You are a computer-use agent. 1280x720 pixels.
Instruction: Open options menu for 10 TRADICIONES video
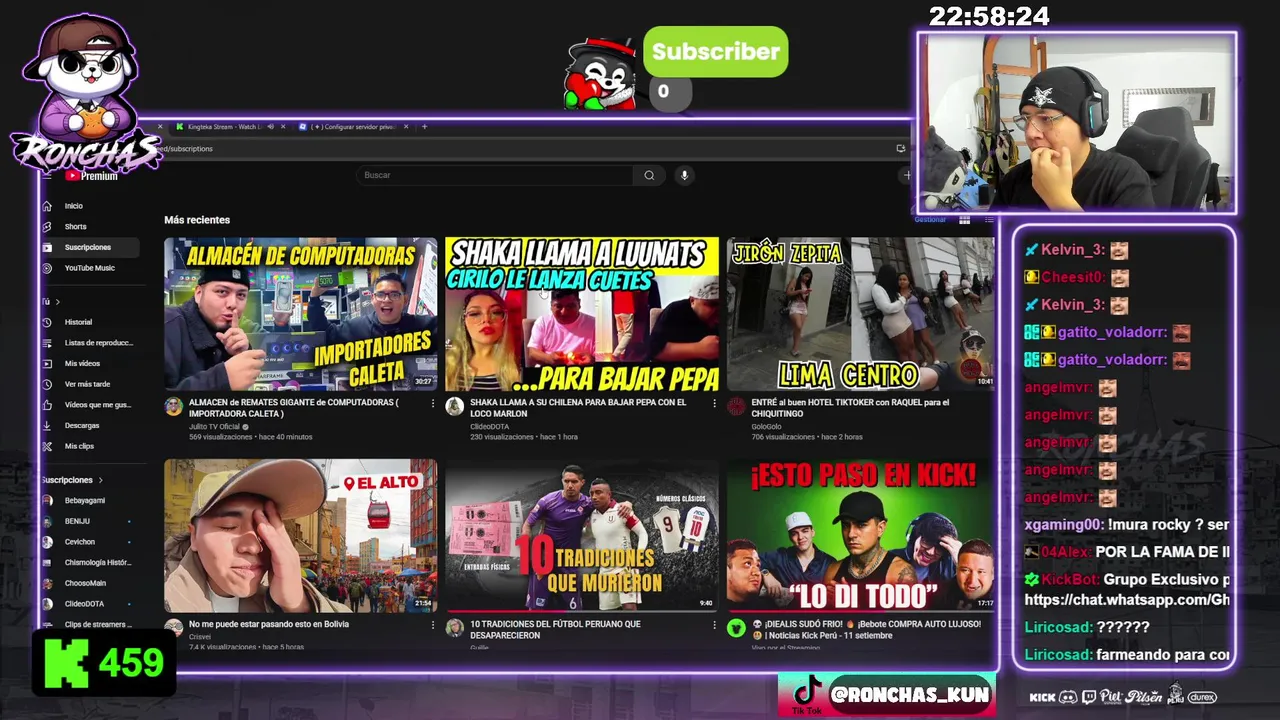point(714,624)
